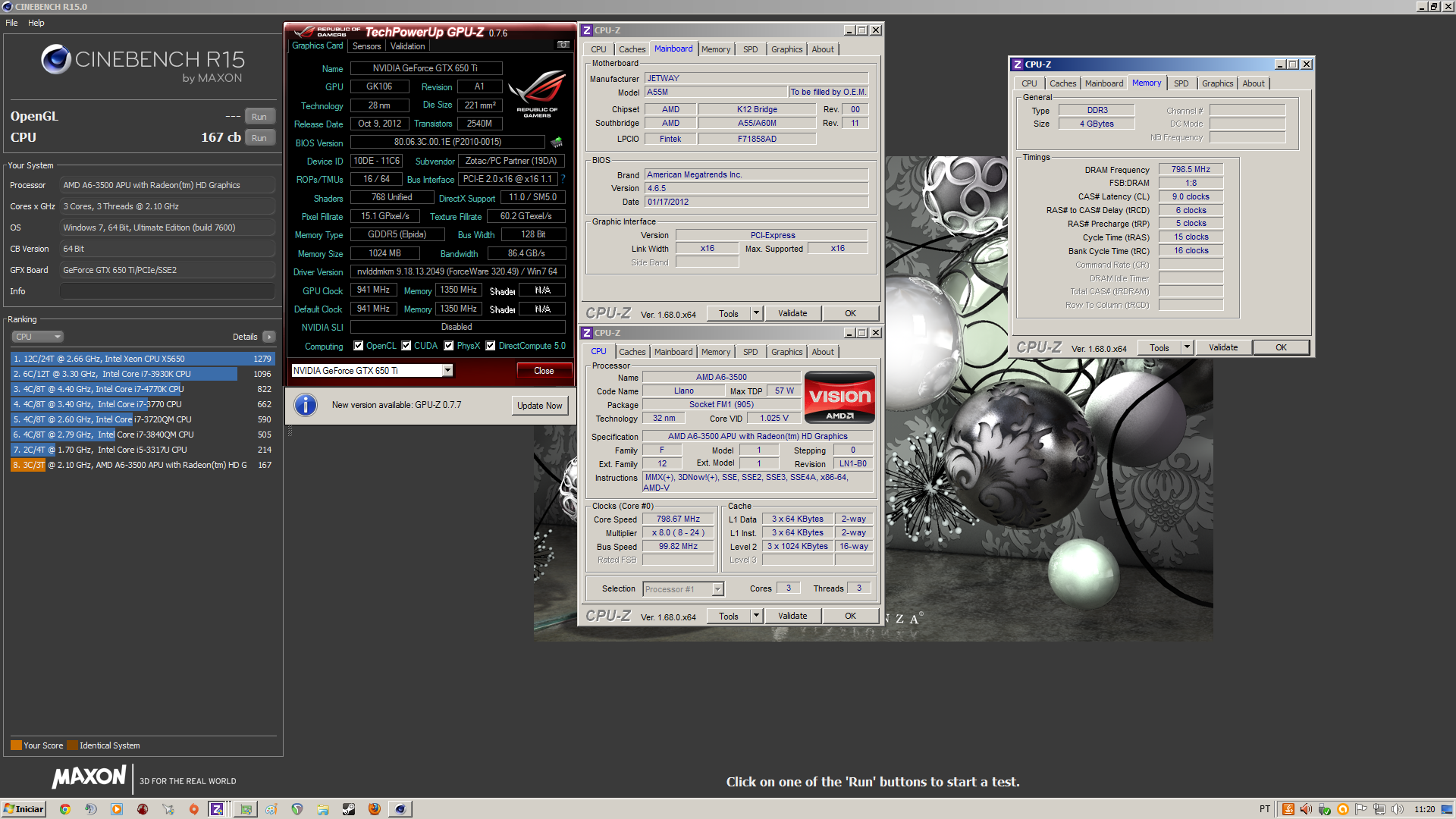This screenshot has width=1456, height=819.
Task: Click the Java update tray icon
Action: [x=1288, y=809]
